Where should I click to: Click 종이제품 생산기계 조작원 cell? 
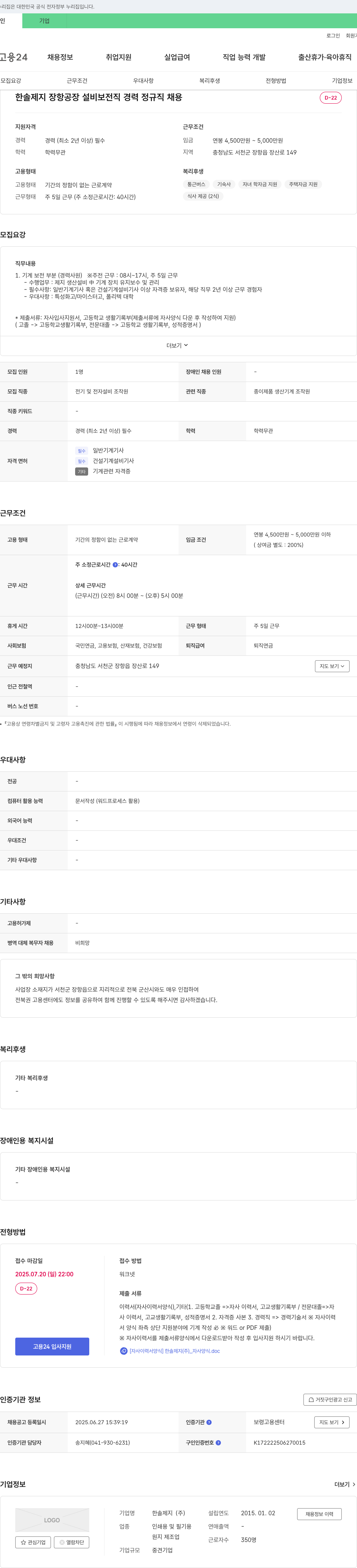pyautogui.click(x=282, y=391)
